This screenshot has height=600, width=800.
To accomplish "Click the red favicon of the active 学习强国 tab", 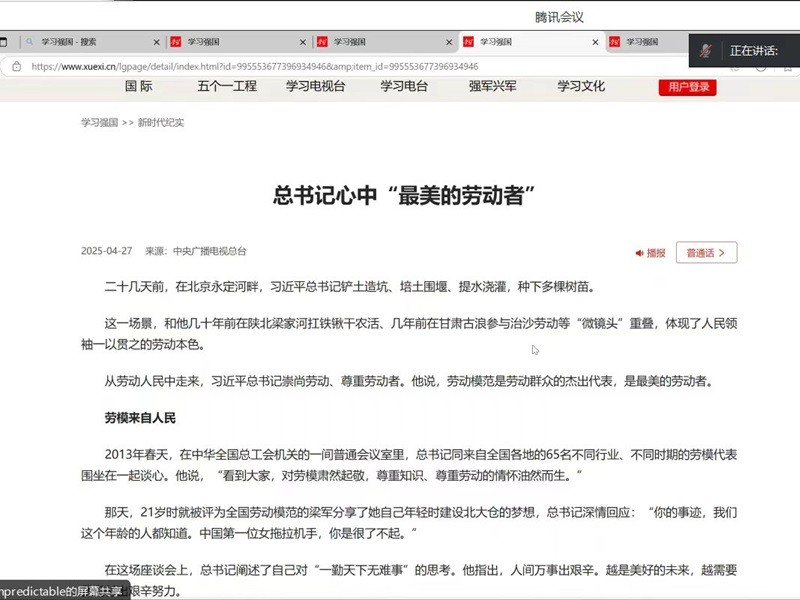I will point(468,42).
